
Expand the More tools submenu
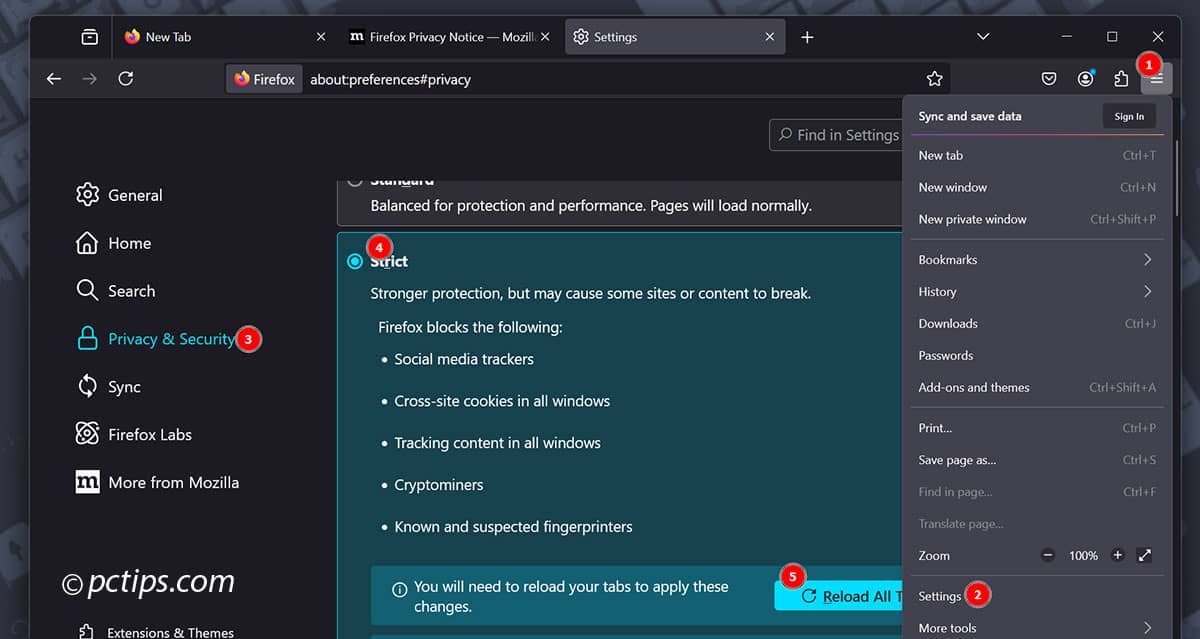[x=1037, y=628]
